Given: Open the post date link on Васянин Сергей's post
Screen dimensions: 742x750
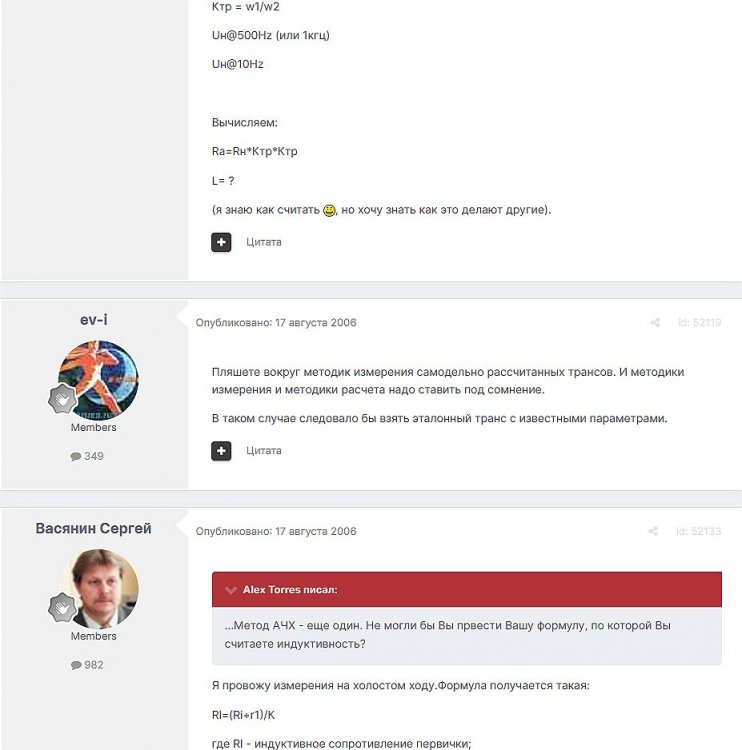Looking at the screenshot, I should [x=276, y=532].
